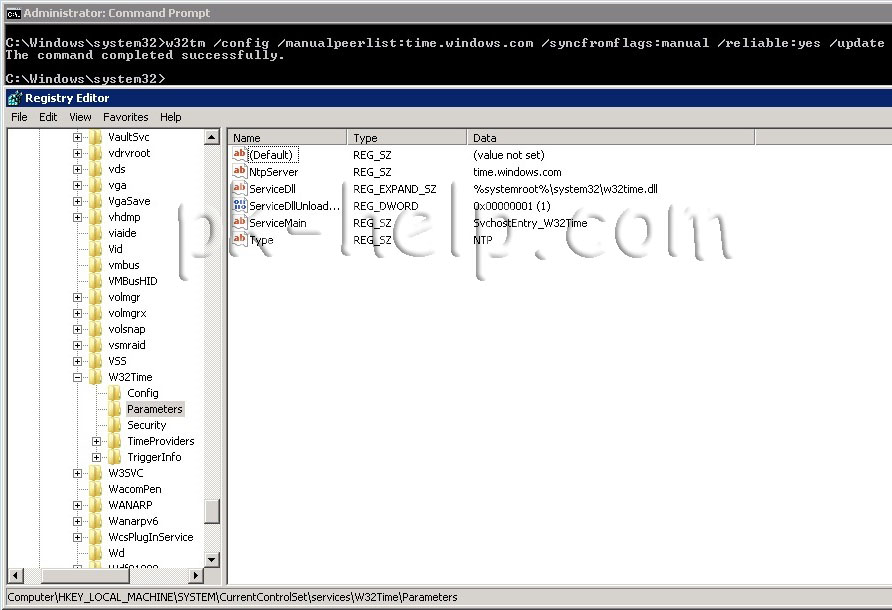The image size is (892, 610).
Task: Click the Data column header
Action: tap(676, 138)
